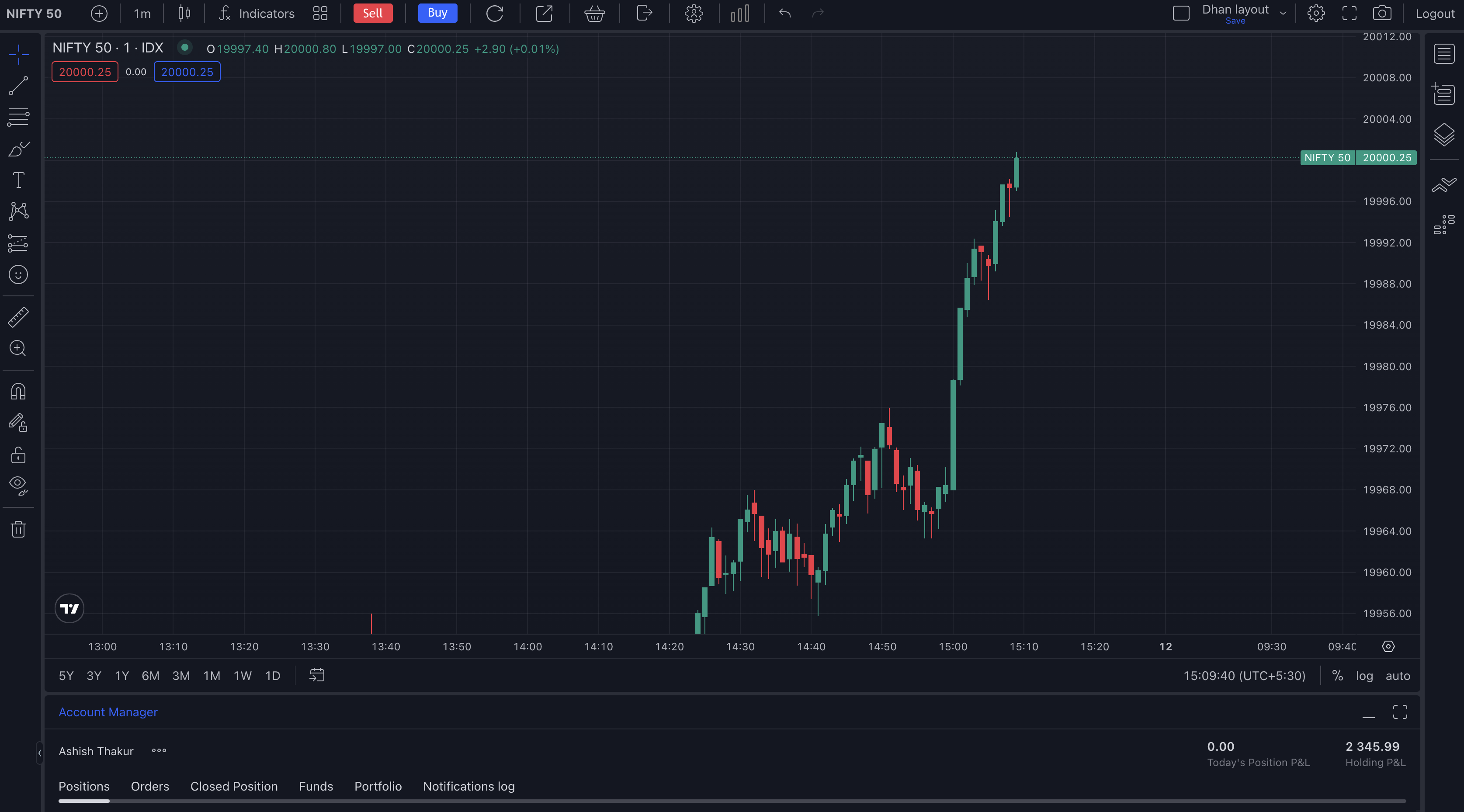Click the refresh chart icon

(494, 14)
